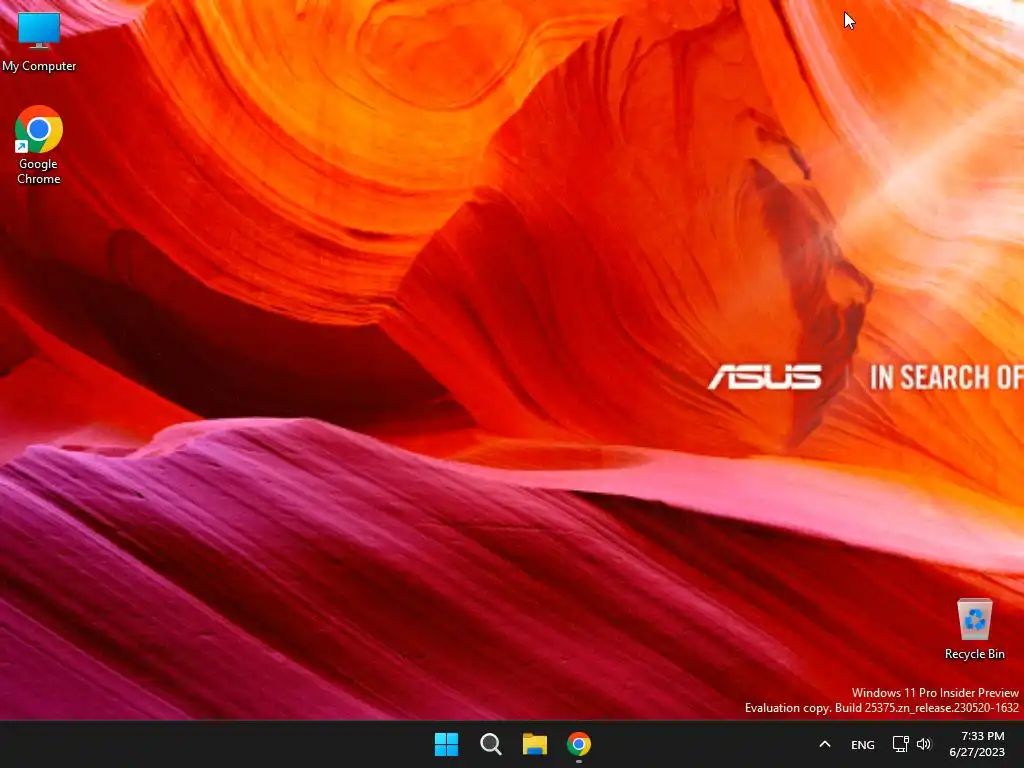The image size is (1024, 768).
Task: Open the ENG language switcher
Action: (x=863, y=744)
